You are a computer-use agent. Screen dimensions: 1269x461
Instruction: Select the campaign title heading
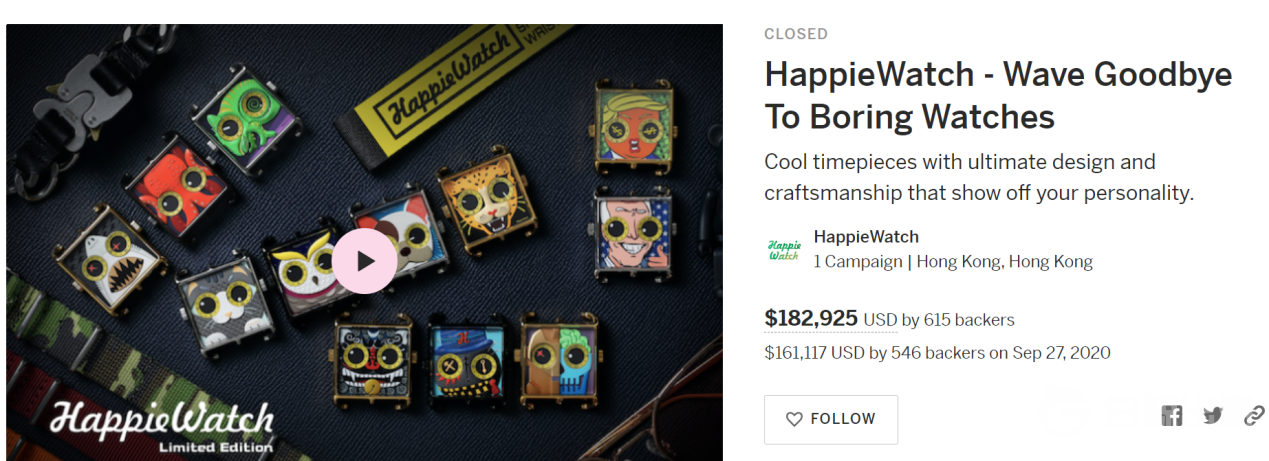998,95
